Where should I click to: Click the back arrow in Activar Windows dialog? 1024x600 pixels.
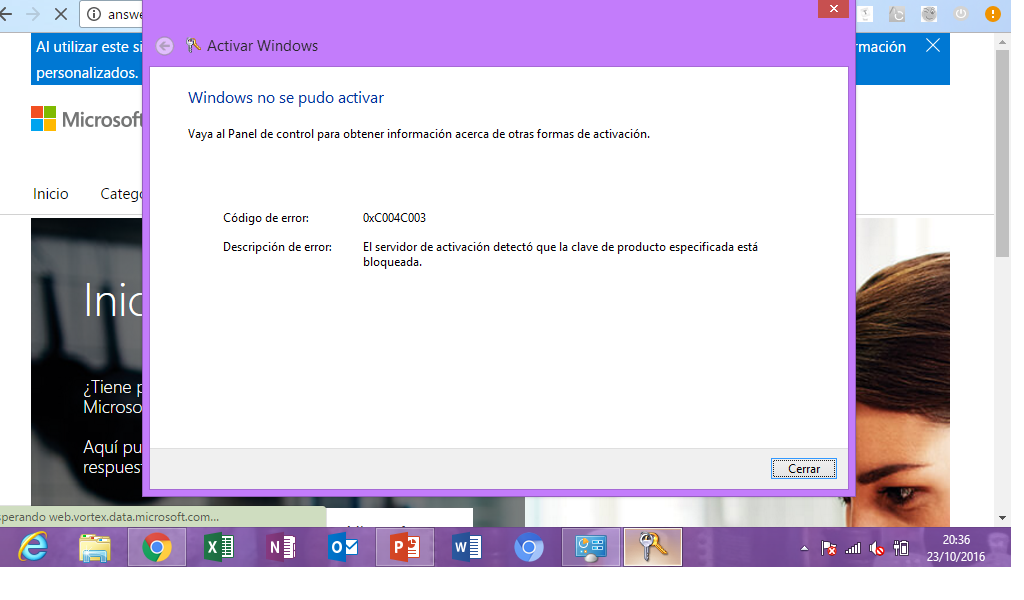(x=165, y=46)
